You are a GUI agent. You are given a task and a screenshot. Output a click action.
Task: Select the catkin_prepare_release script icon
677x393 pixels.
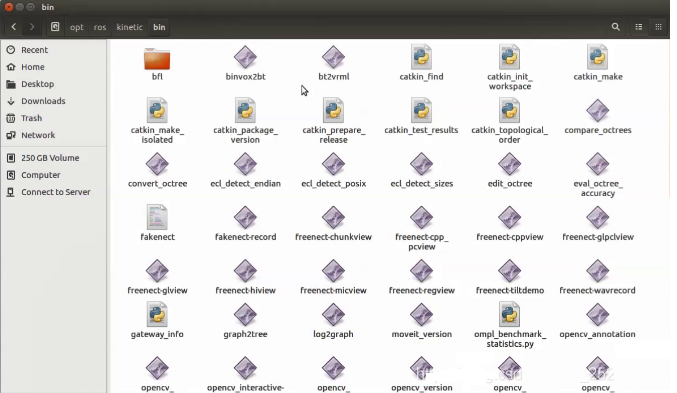click(333, 110)
